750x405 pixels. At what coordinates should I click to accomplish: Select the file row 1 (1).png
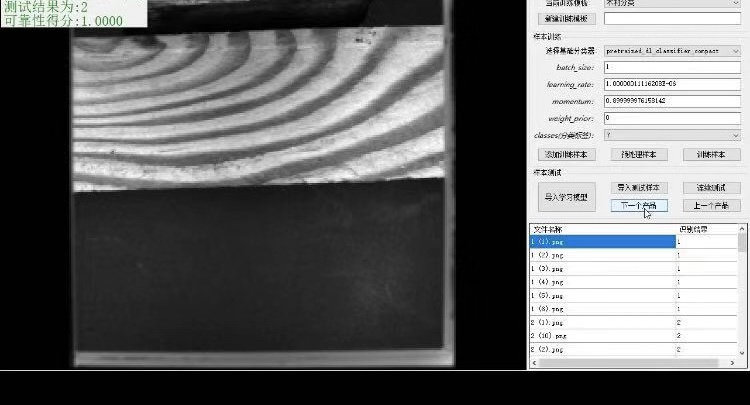point(634,242)
